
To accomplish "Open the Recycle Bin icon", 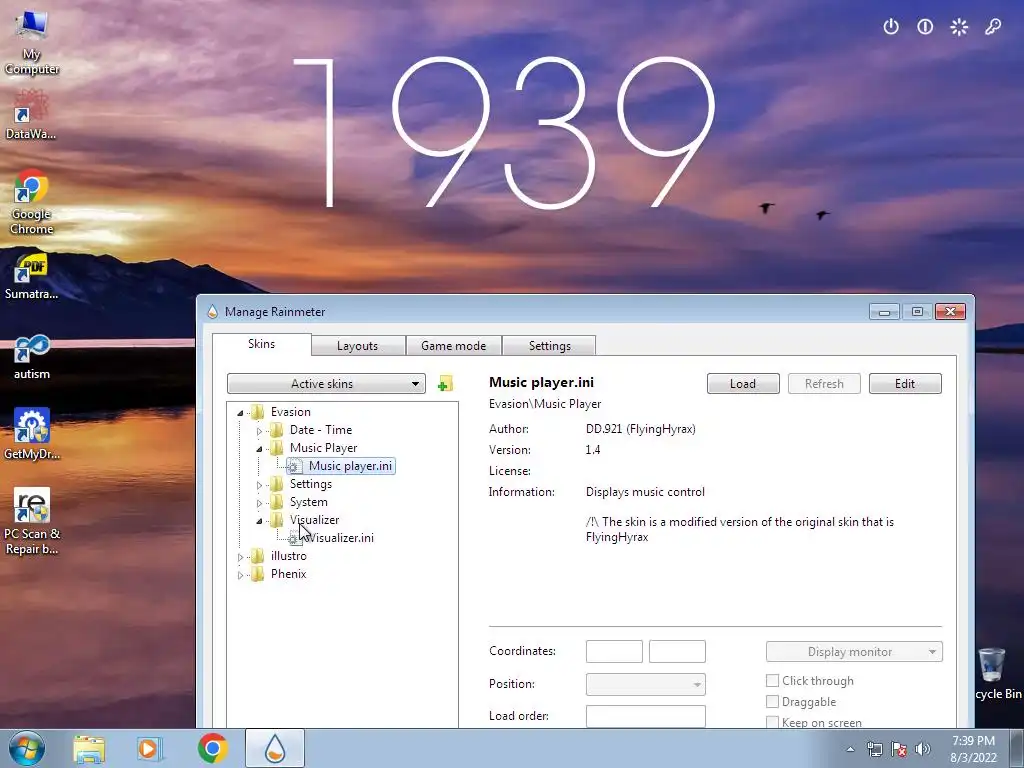I will click(997, 673).
